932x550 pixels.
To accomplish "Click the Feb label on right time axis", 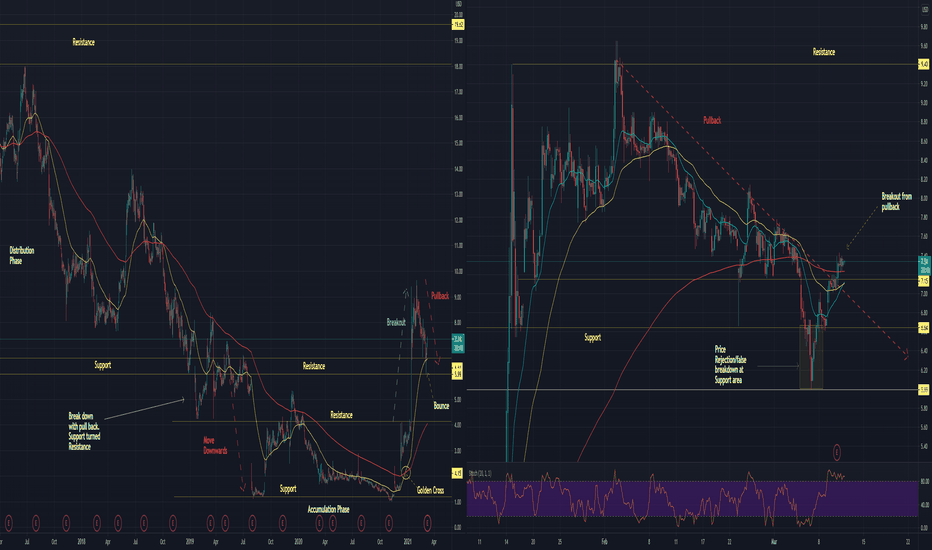I will tap(604, 542).
